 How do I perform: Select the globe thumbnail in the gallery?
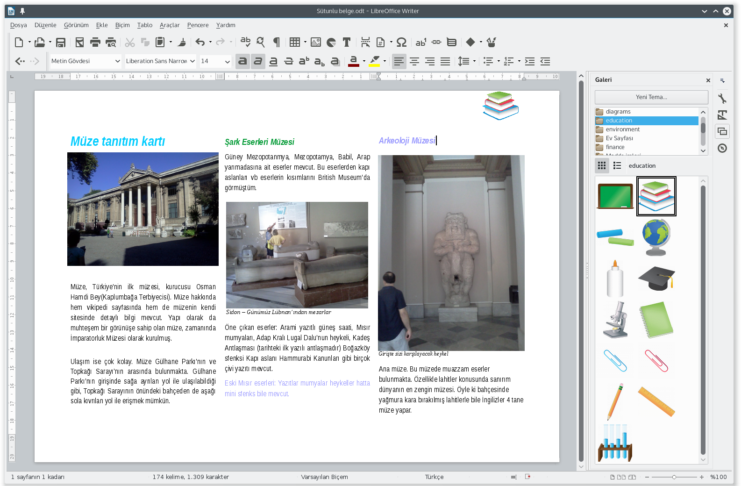(655, 236)
